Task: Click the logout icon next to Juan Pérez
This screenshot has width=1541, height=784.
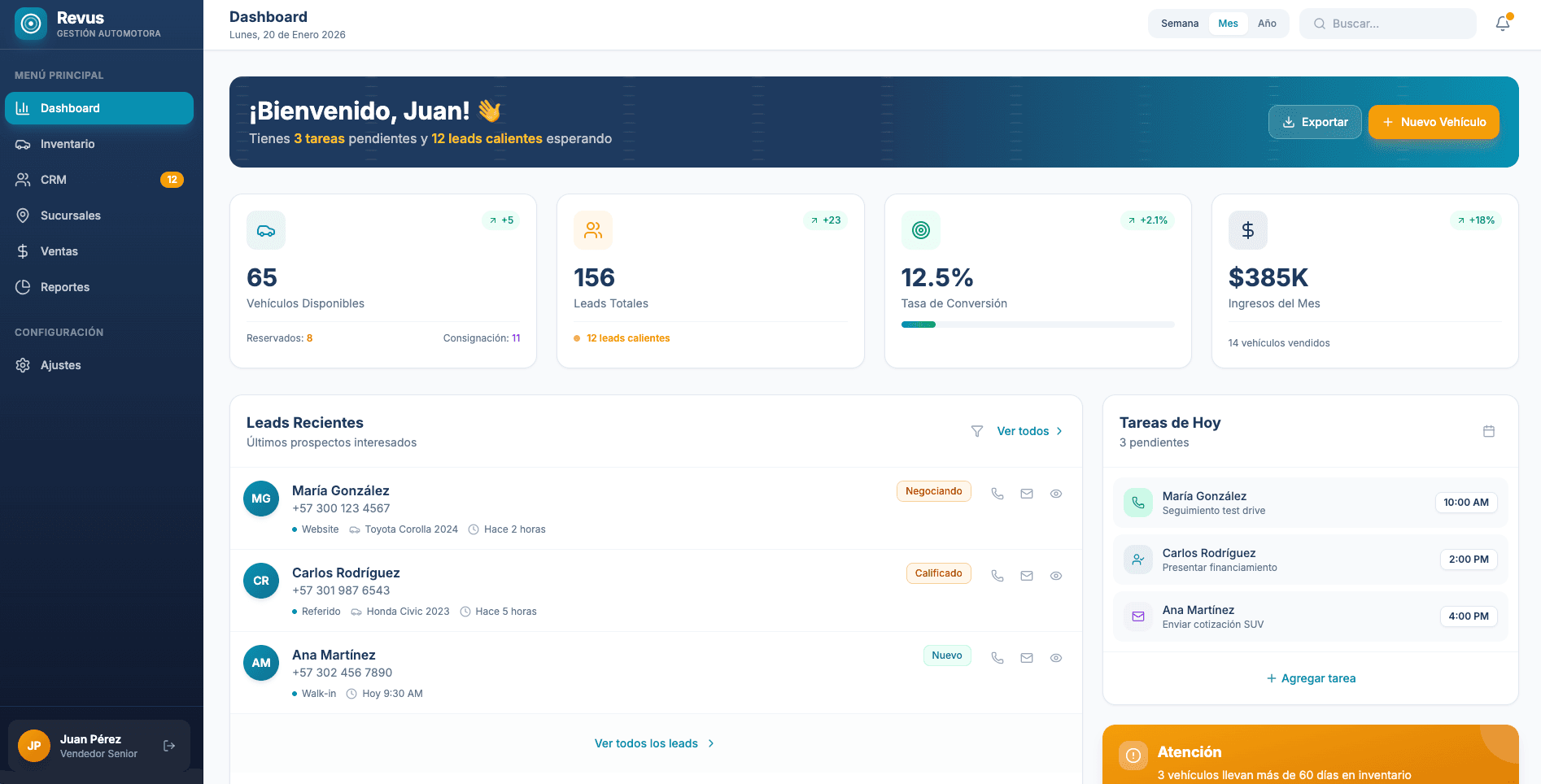Action: point(169,746)
